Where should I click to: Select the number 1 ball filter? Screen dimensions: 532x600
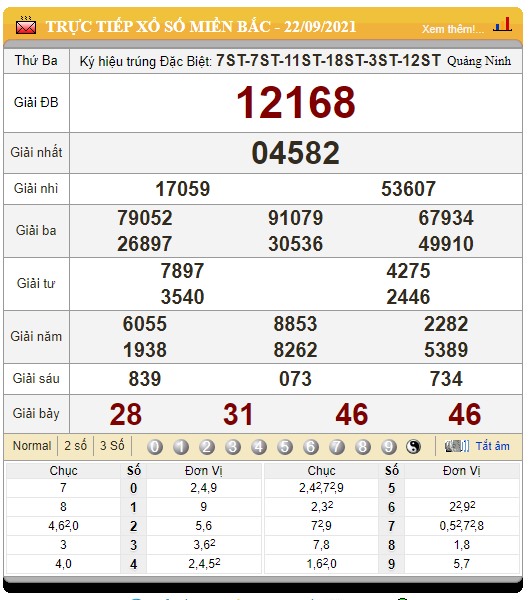[x=181, y=447]
